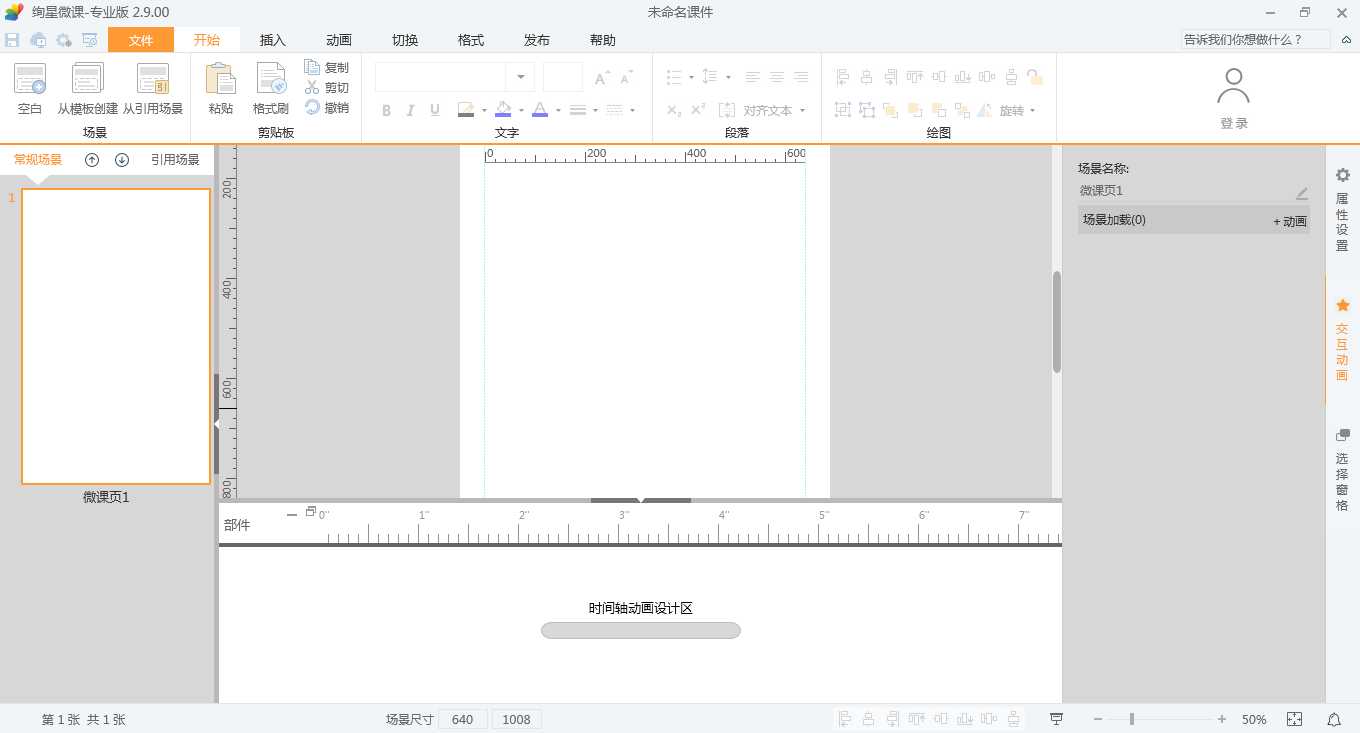The width and height of the screenshot is (1360, 733).
Task: Create a blank scene (空白)
Action: coord(30,89)
